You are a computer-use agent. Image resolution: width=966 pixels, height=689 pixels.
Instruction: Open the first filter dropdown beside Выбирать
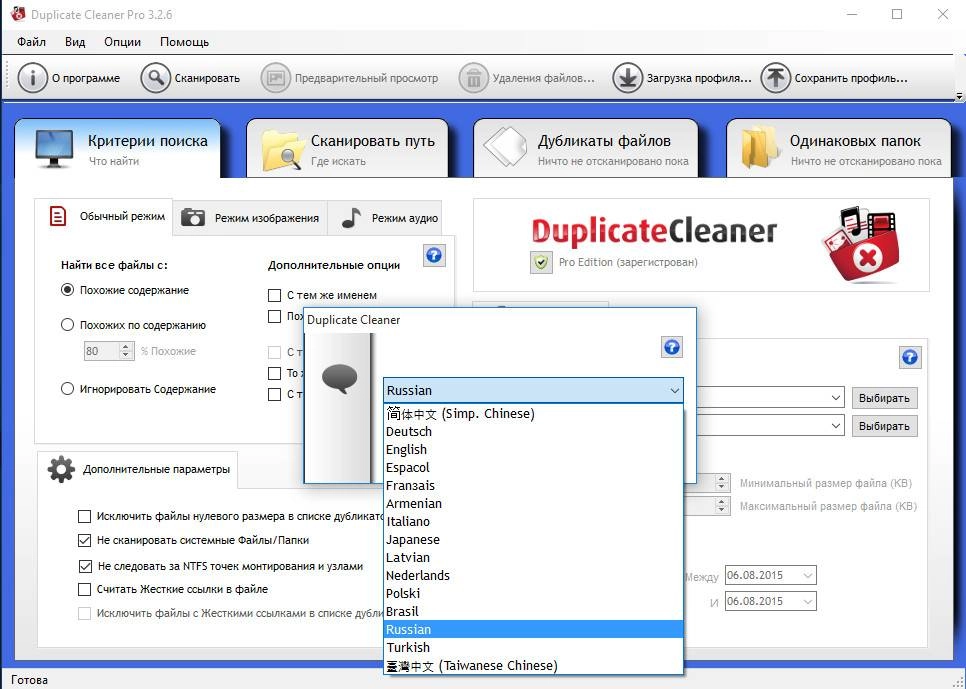click(836, 398)
